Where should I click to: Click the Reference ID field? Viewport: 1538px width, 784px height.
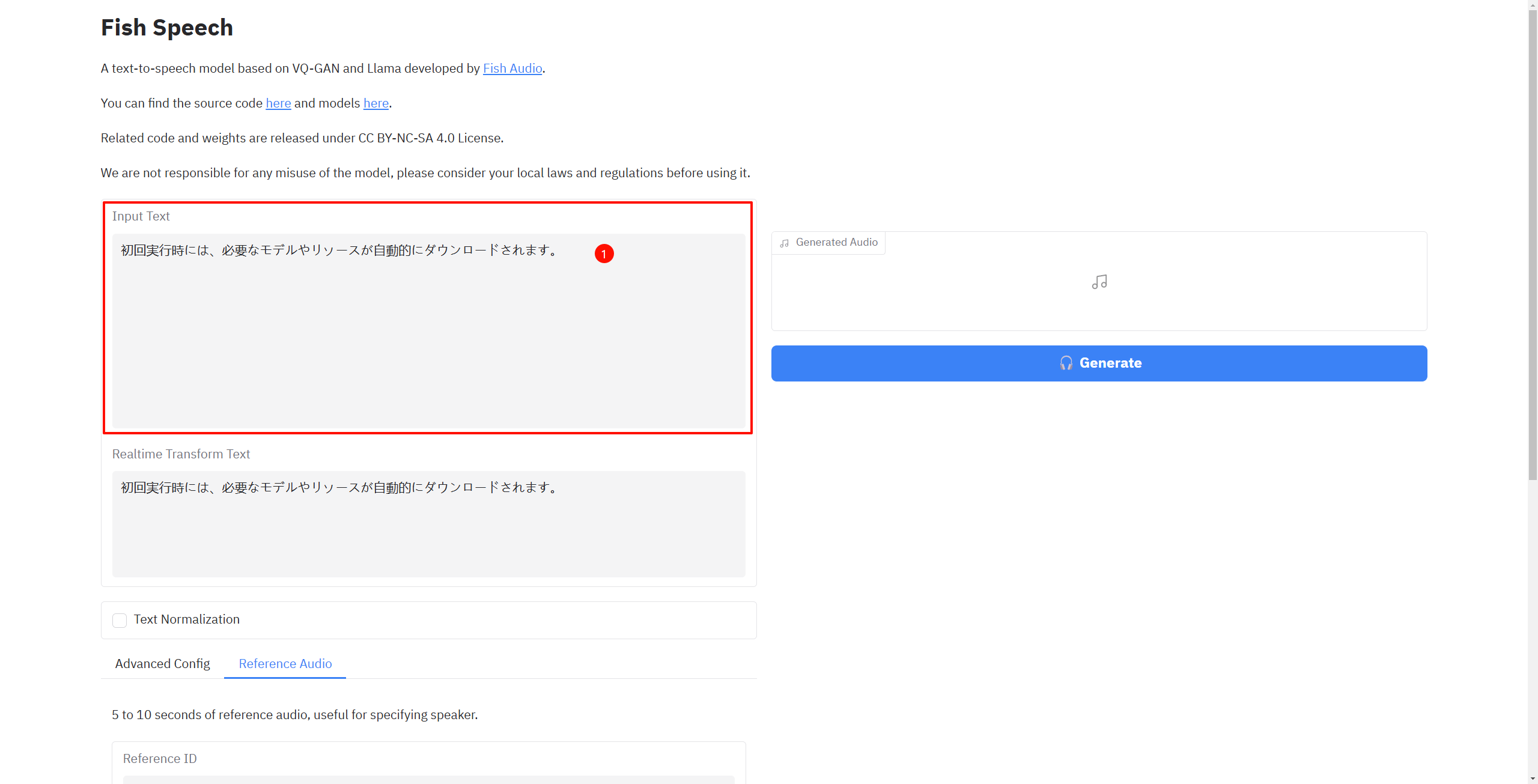428,779
